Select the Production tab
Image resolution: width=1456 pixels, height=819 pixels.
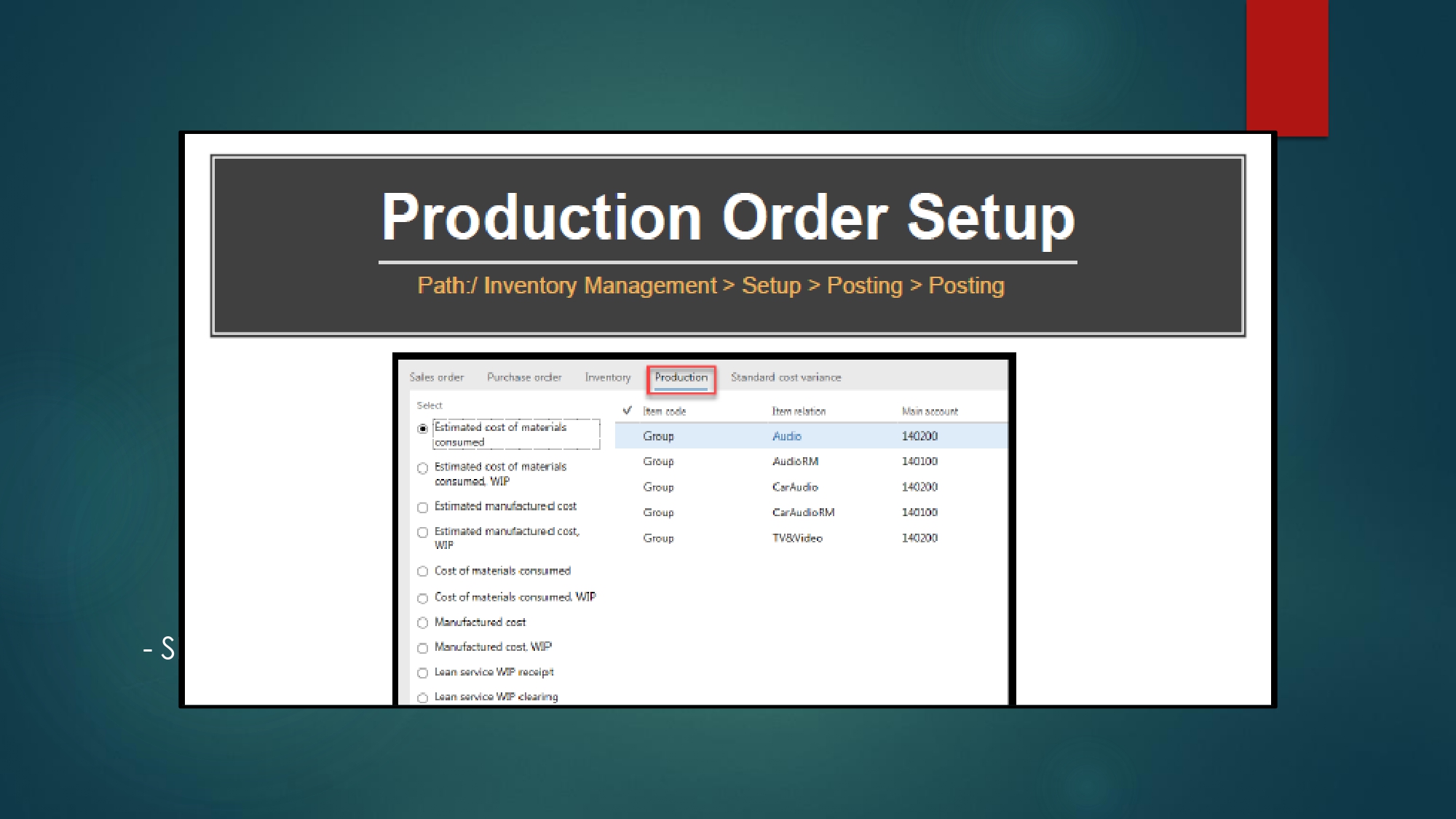[x=681, y=377]
